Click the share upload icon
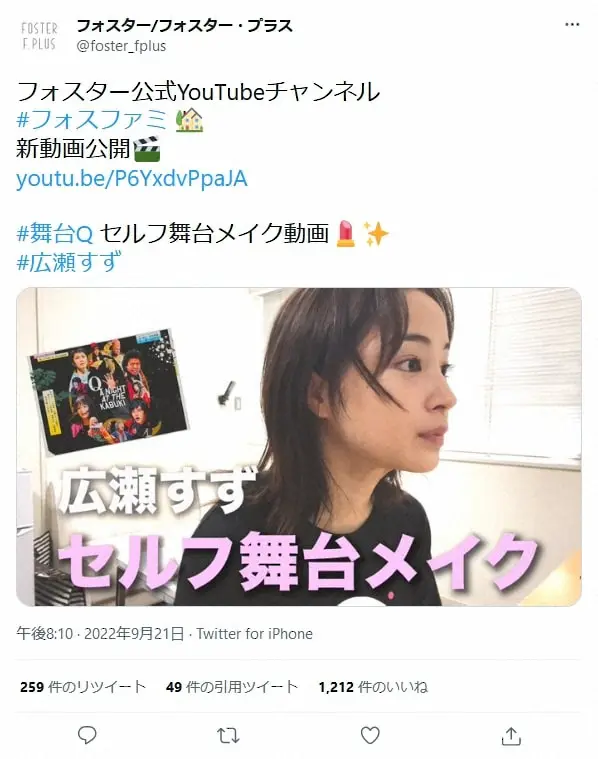Screen dimensions: 598x759 [x=511, y=735]
